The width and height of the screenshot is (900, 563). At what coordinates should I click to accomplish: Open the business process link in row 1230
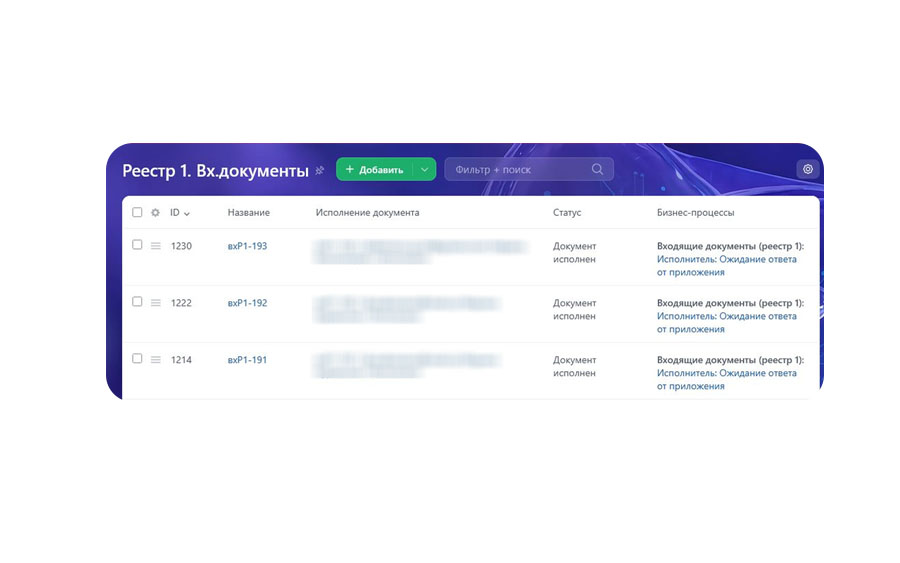727,266
